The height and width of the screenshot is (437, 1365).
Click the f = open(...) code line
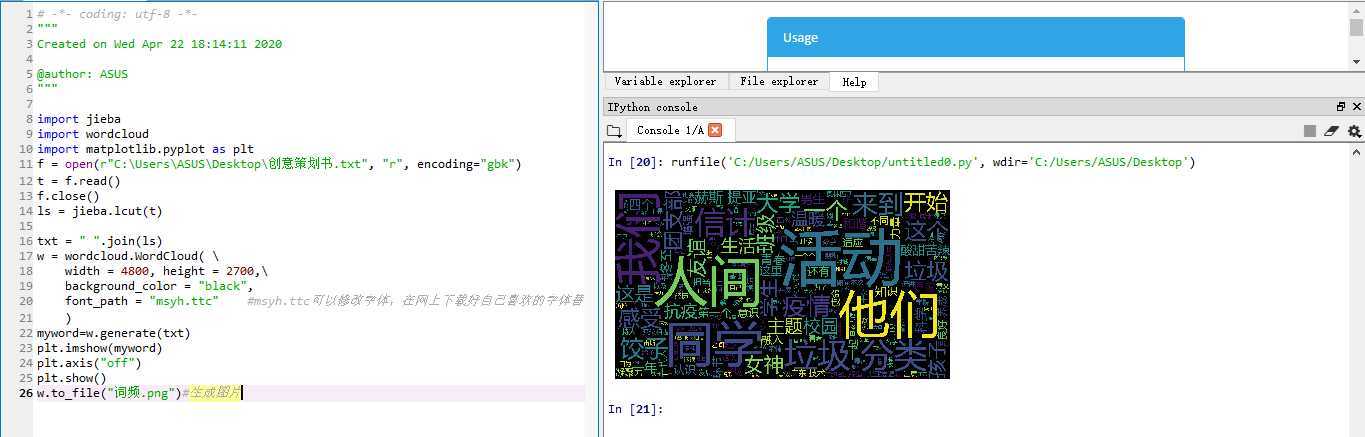click(x=279, y=164)
